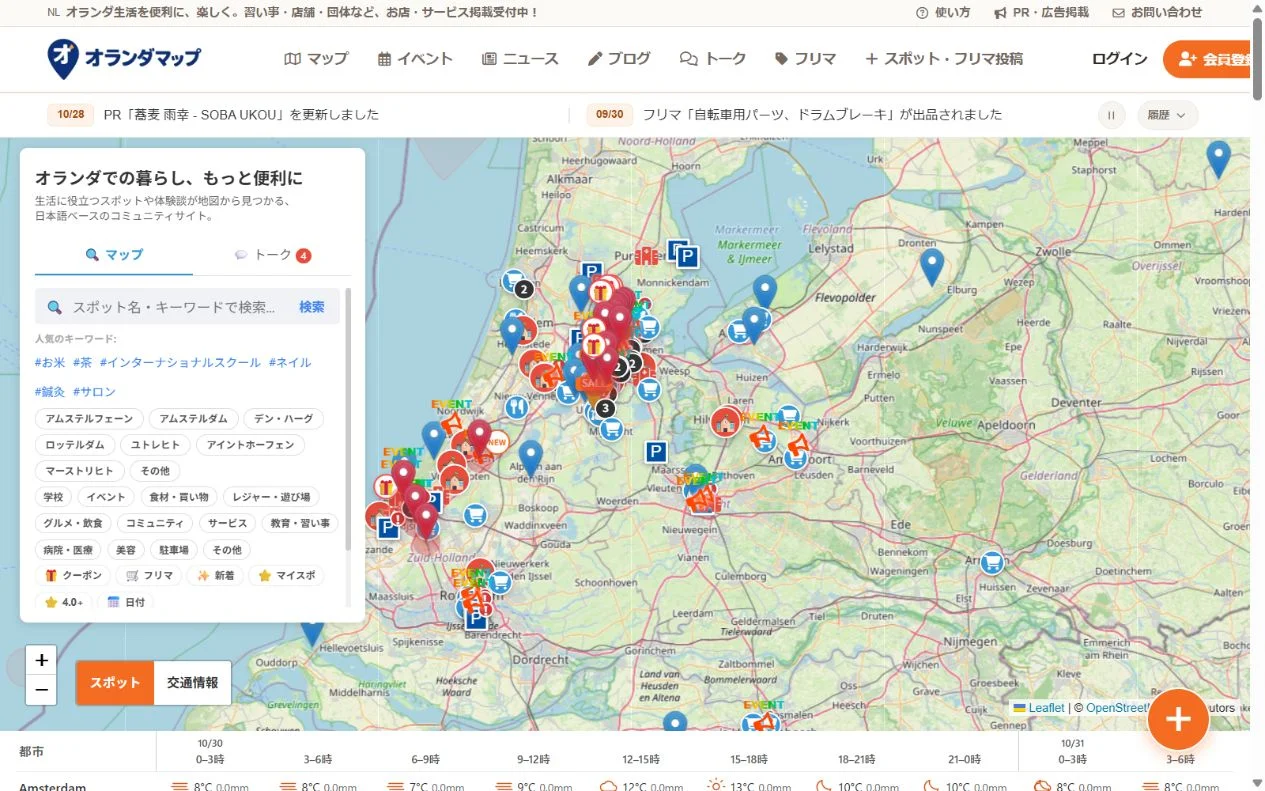Open PR・広告掲載 link
Screen dimensions: 1265x791
[1041, 13]
